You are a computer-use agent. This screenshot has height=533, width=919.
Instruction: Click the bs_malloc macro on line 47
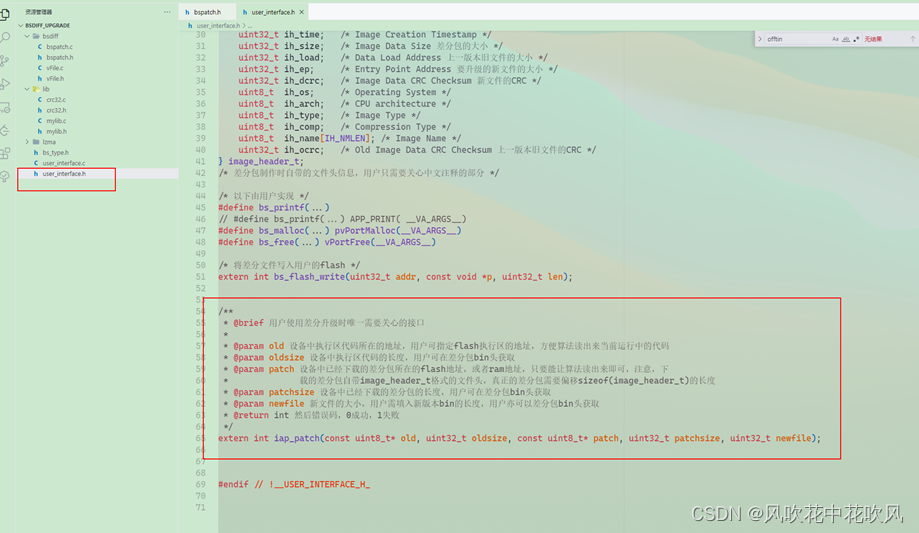coord(282,230)
